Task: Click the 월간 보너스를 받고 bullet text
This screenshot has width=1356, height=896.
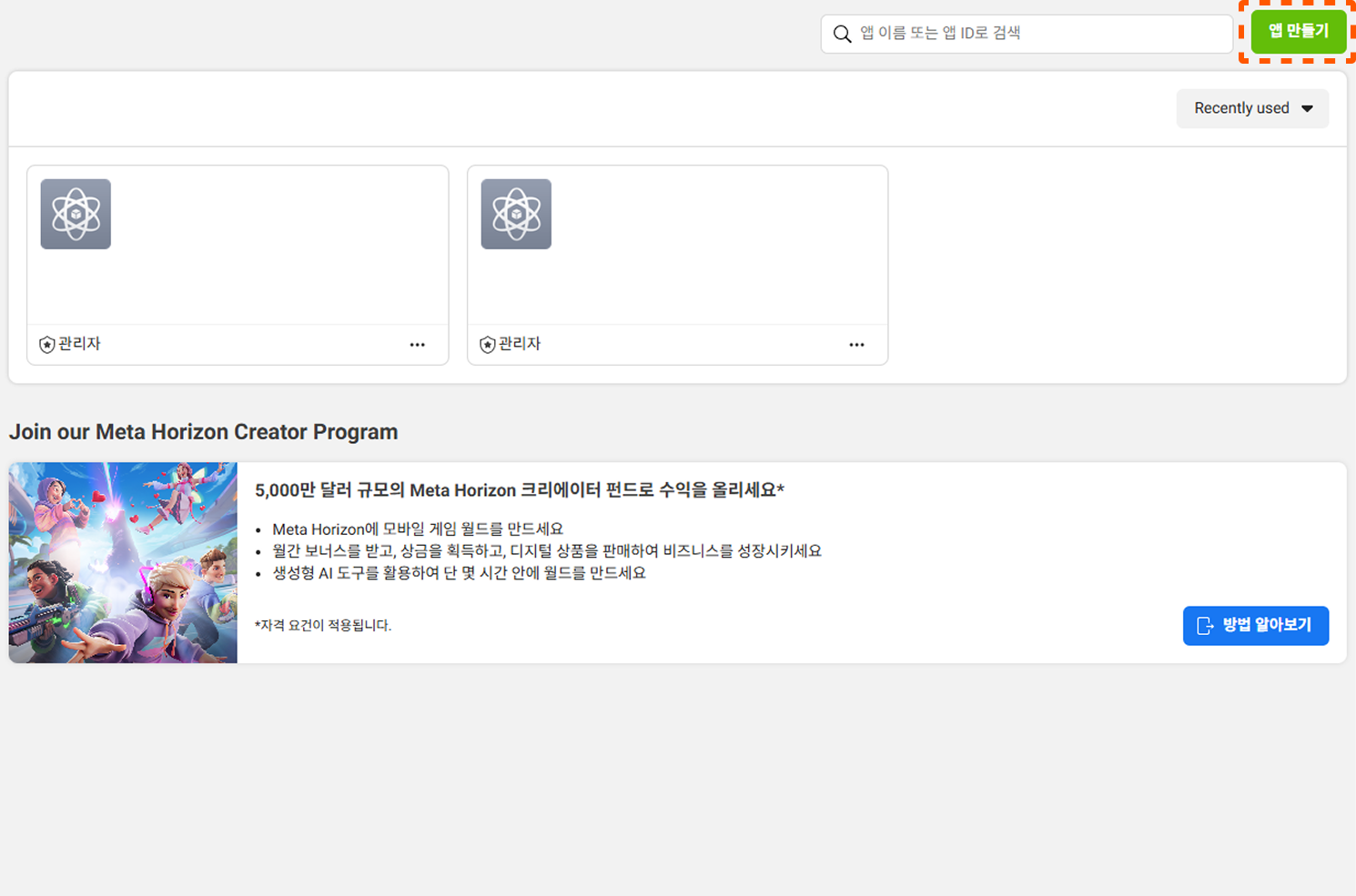Action: pyautogui.click(x=547, y=551)
